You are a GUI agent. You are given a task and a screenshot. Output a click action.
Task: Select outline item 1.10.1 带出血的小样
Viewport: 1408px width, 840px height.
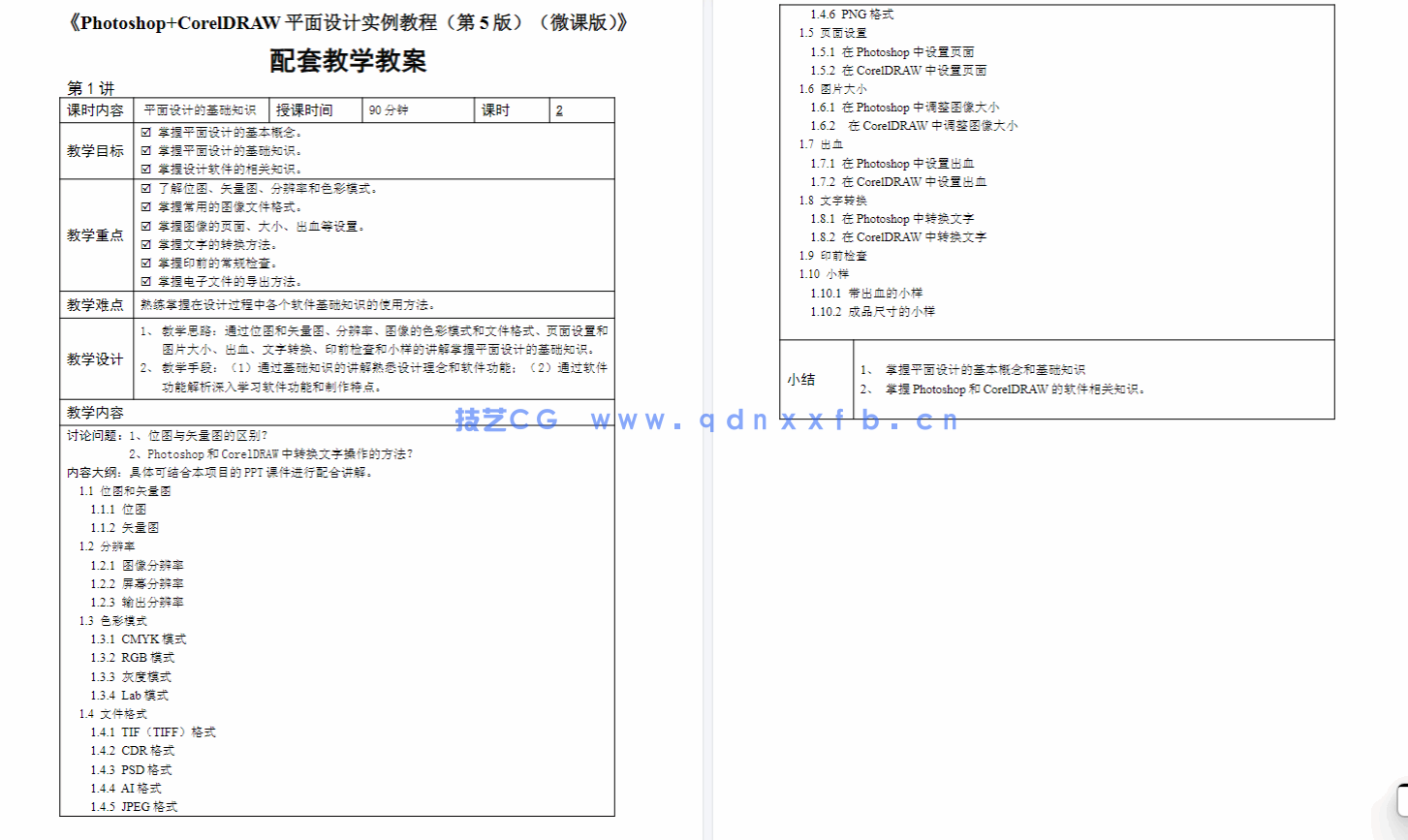pos(872,293)
